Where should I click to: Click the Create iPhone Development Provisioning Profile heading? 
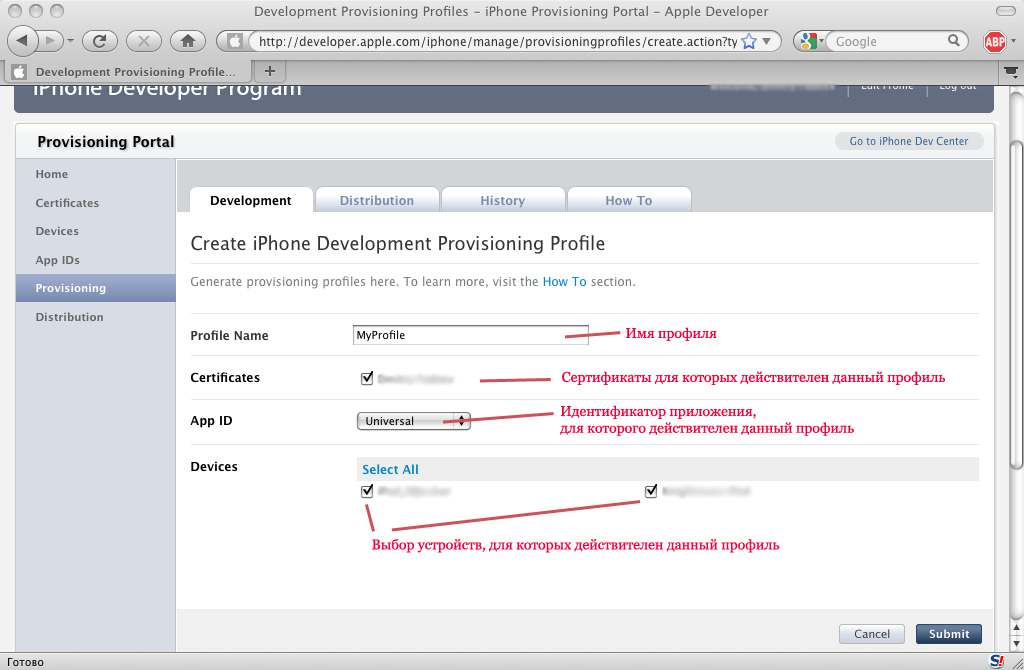point(397,244)
